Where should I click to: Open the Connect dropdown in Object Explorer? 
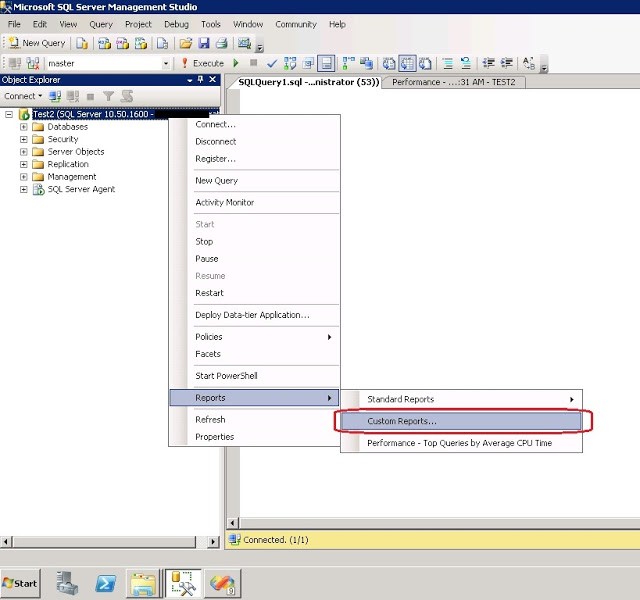[x=22, y=96]
